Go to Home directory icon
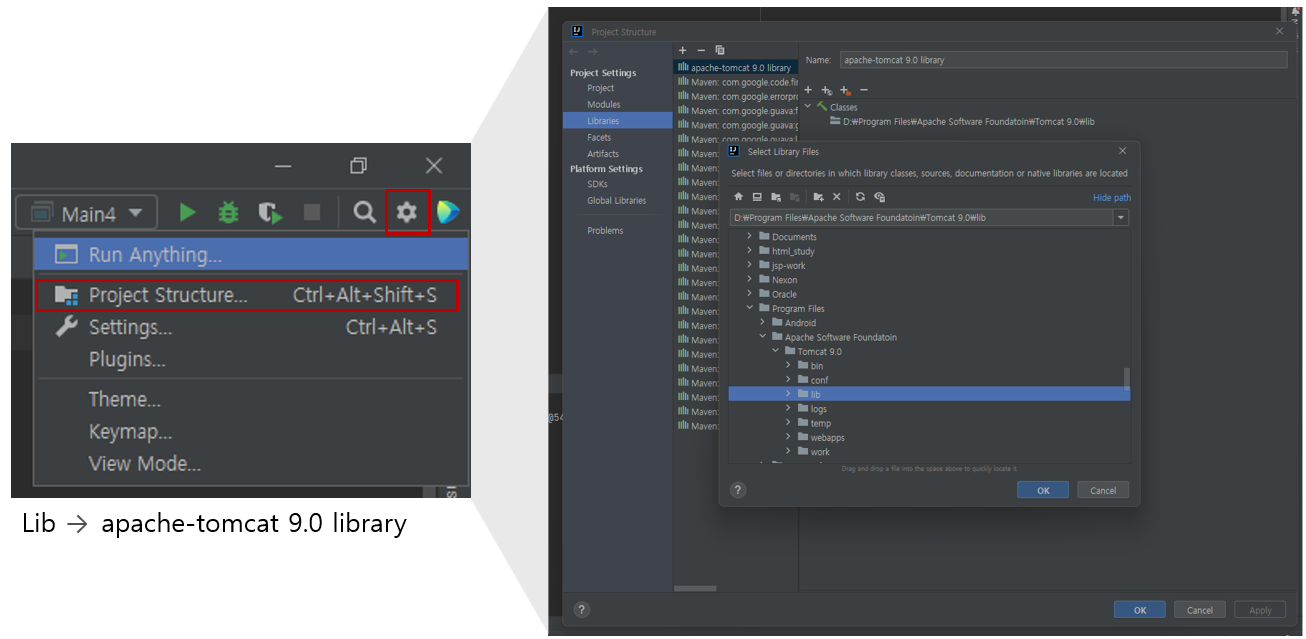 coord(738,197)
